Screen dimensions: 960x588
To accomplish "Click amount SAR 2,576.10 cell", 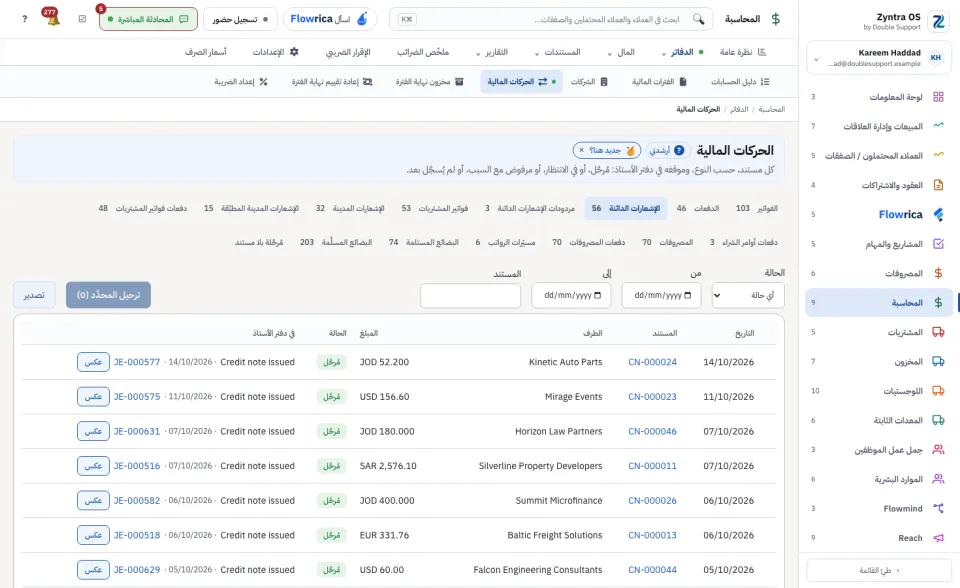I will pos(388,466).
